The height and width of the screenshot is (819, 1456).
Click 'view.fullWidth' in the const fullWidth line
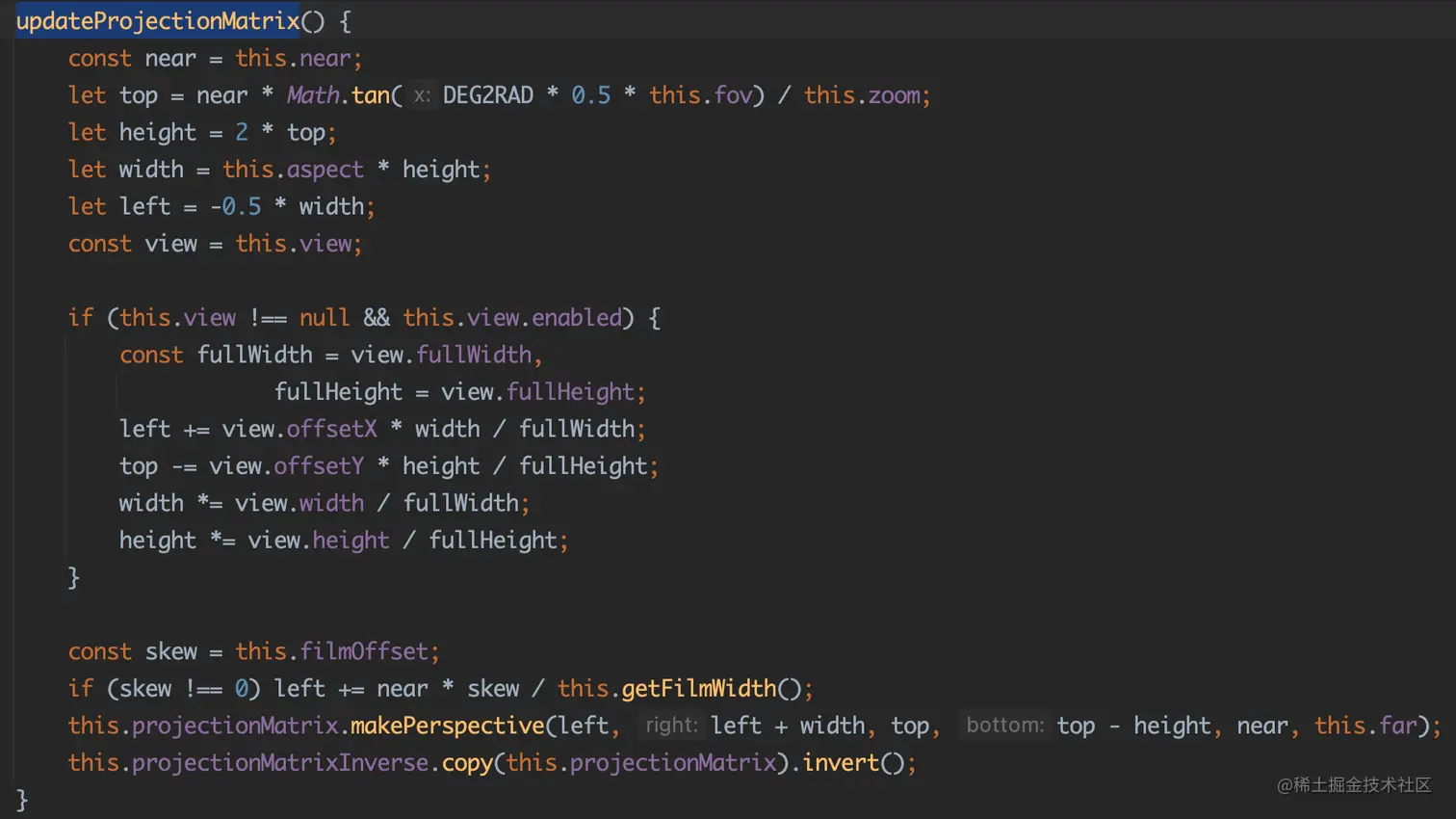[x=441, y=355]
